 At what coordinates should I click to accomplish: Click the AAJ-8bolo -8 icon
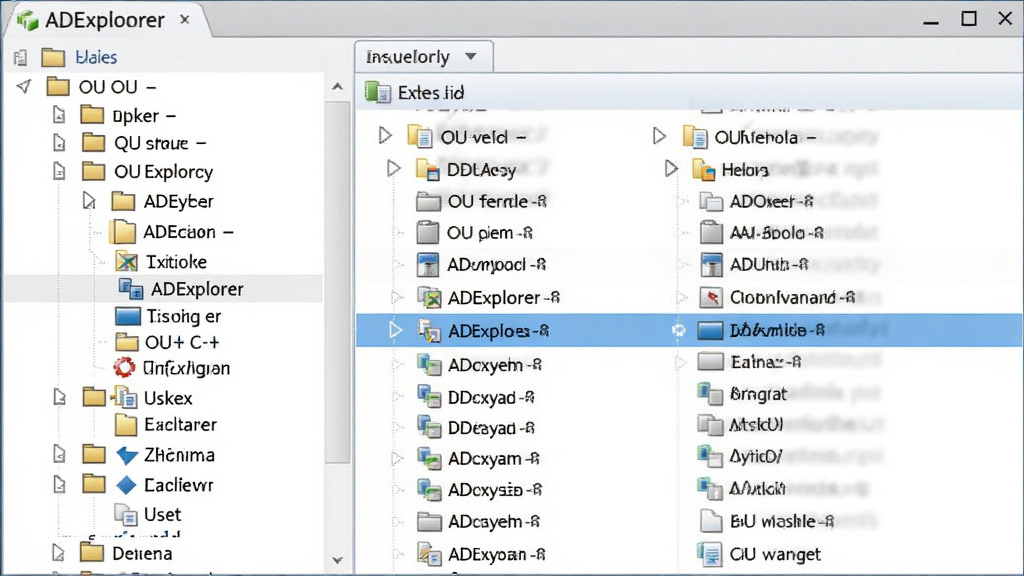[x=711, y=232]
